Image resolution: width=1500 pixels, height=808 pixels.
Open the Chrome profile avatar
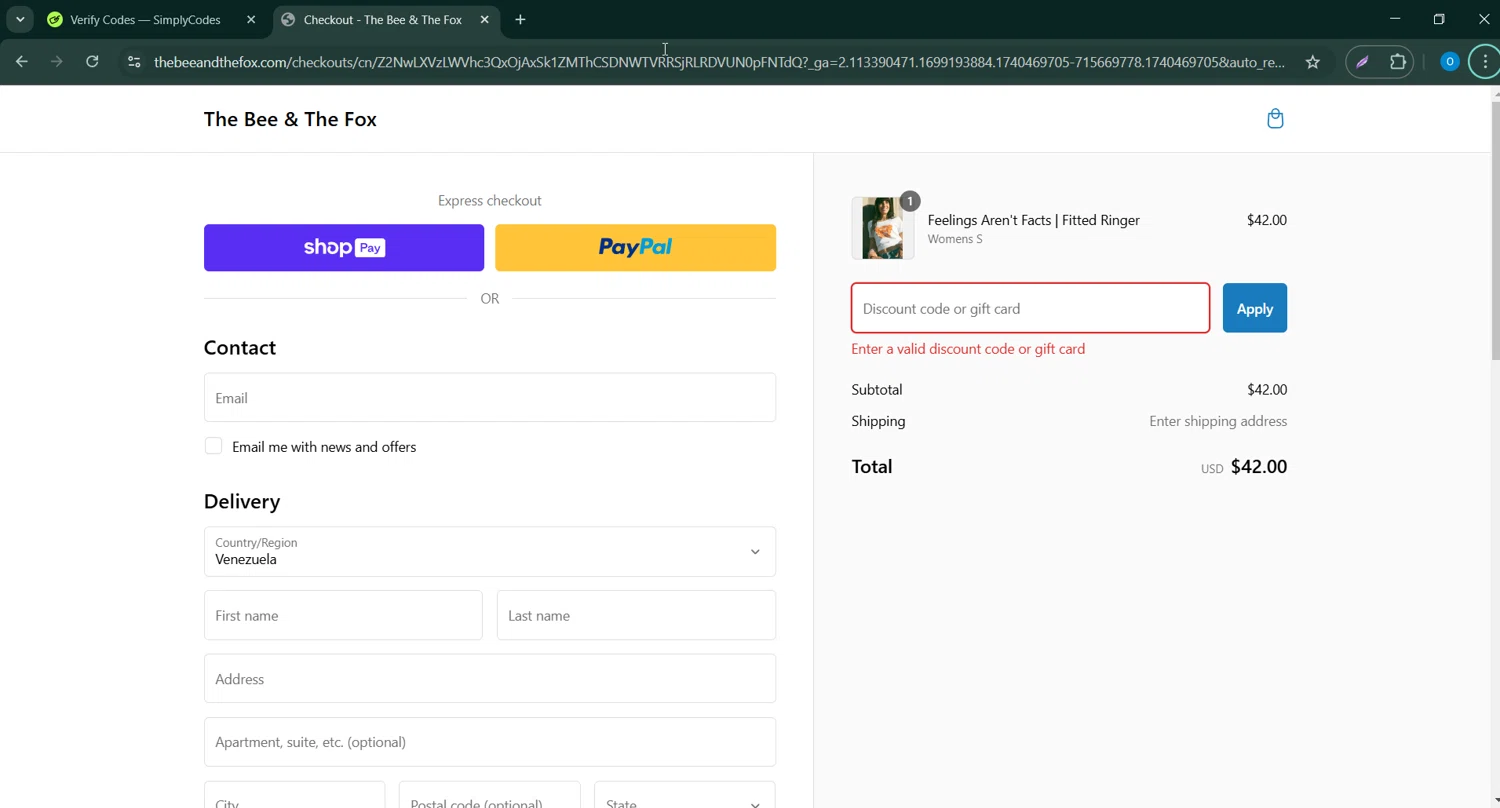click(1449, 62)
